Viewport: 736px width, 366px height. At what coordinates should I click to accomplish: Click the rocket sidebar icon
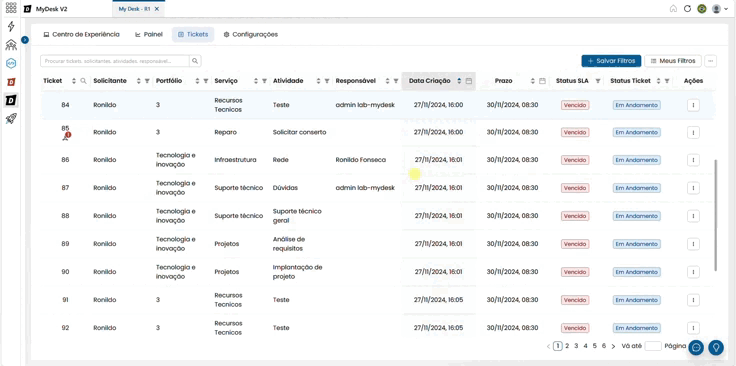click(x=11, y=119)
